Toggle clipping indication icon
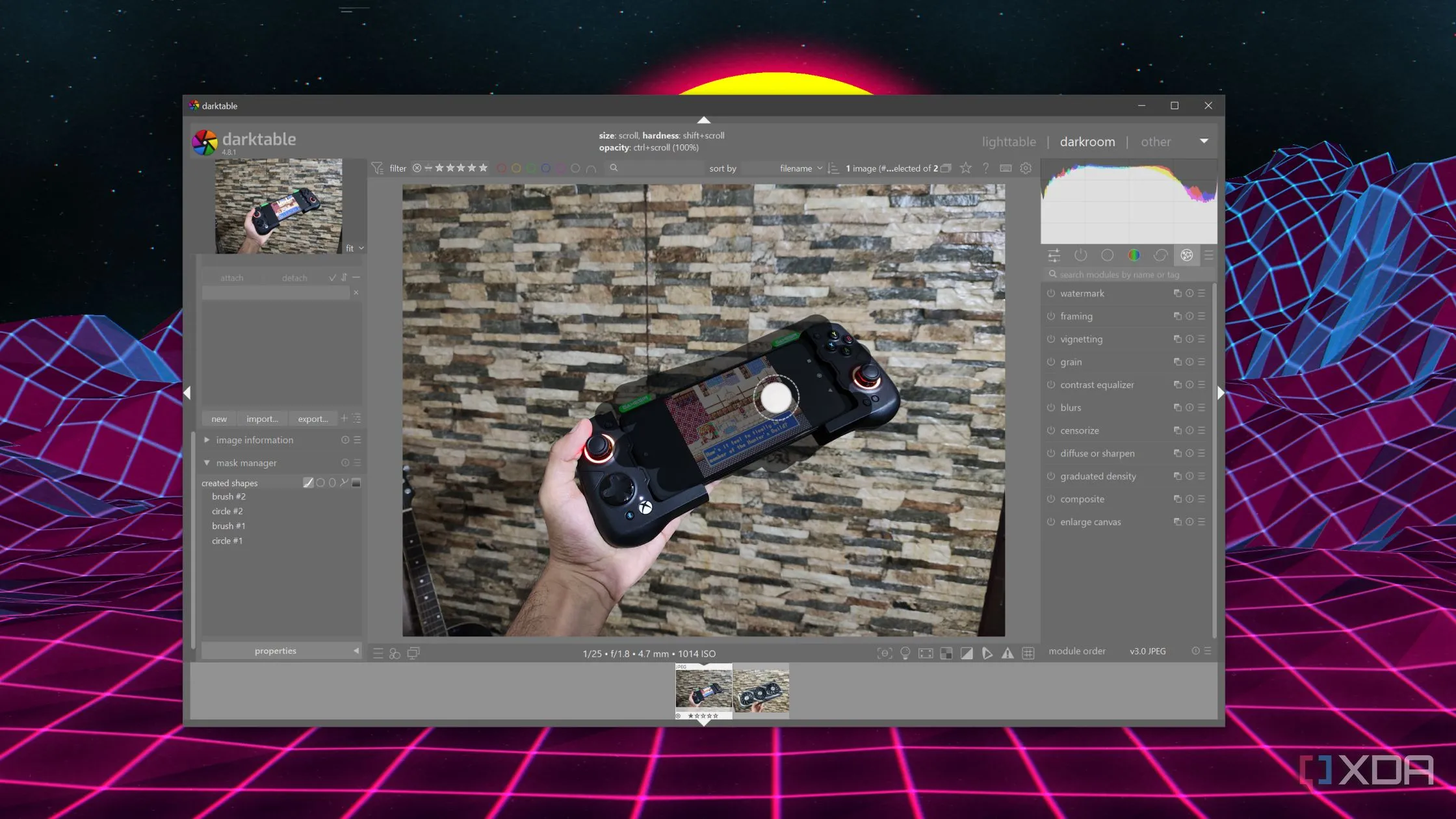This screenshot has height=819, width=1456. tap(967, 653)
